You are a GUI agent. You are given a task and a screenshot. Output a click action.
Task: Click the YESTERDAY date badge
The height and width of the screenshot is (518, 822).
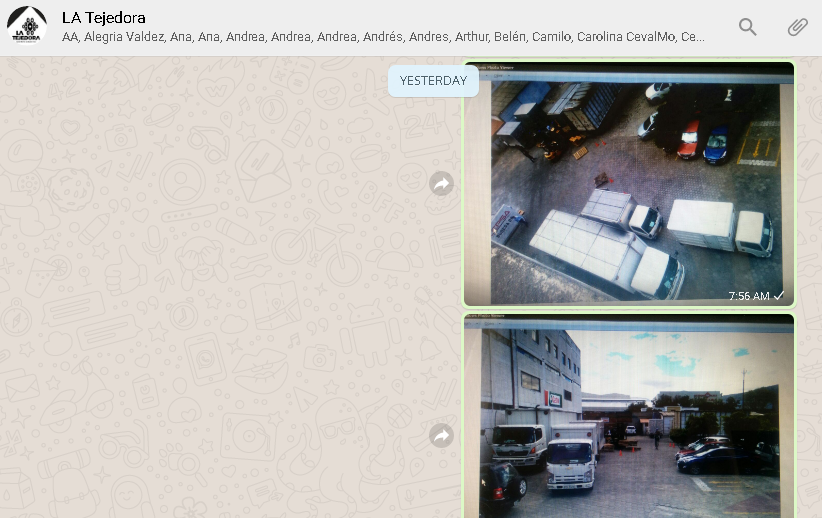[433, 81]
